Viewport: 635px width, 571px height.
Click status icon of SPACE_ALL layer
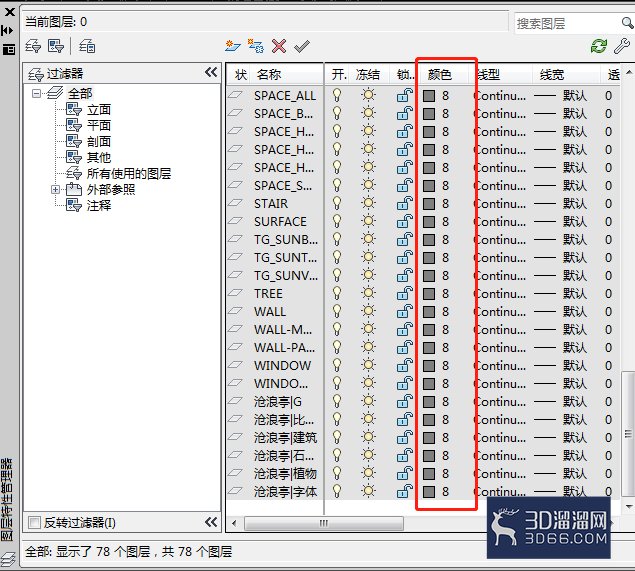(235, 96)
